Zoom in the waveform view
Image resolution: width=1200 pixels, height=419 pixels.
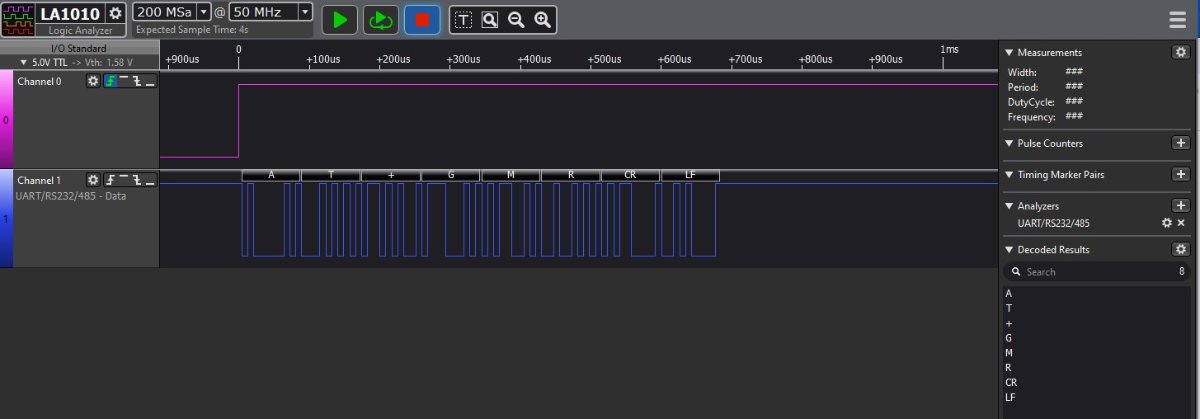(x=542, y=19)
